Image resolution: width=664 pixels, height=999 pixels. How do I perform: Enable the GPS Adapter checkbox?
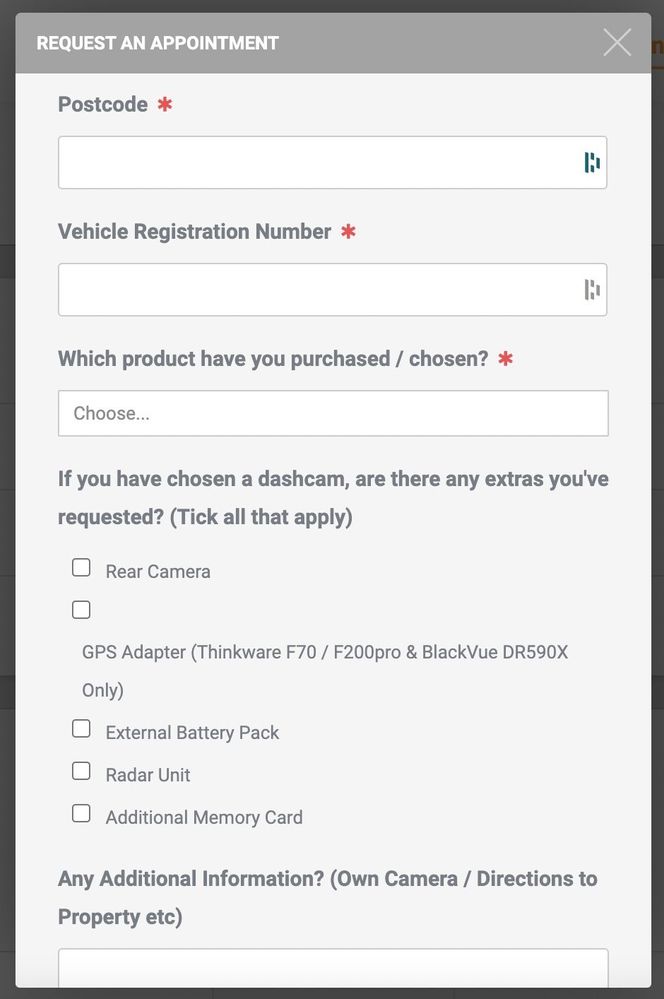(x=81, y=610)
